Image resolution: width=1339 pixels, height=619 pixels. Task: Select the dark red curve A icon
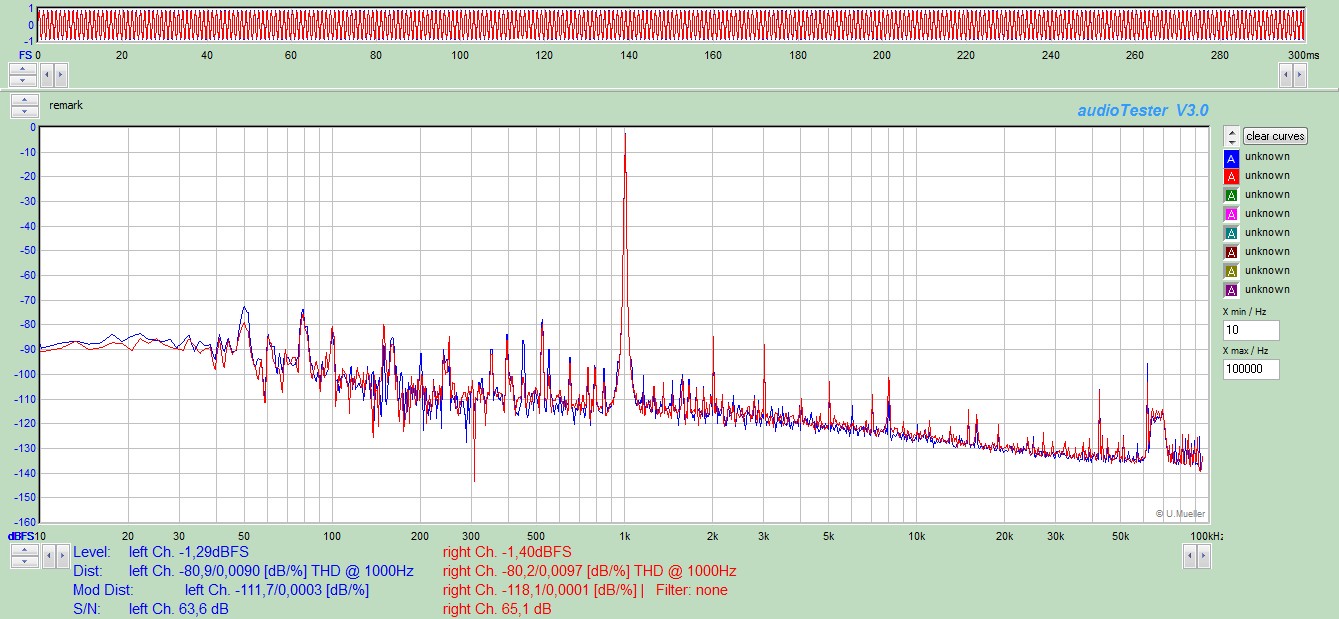click(x=1231, y=252)
